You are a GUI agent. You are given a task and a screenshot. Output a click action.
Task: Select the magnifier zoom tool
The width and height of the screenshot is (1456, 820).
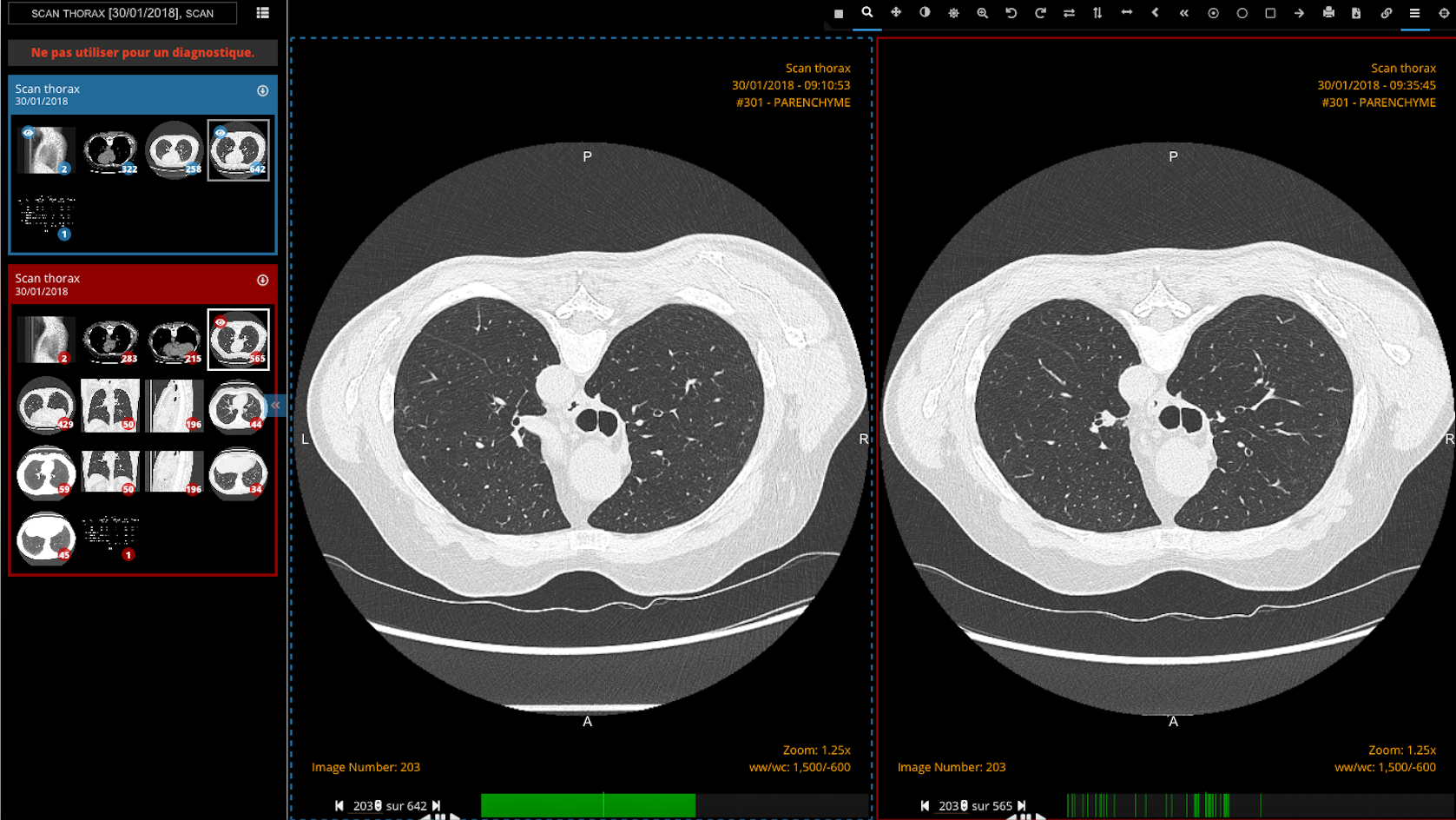coord(866,13)
